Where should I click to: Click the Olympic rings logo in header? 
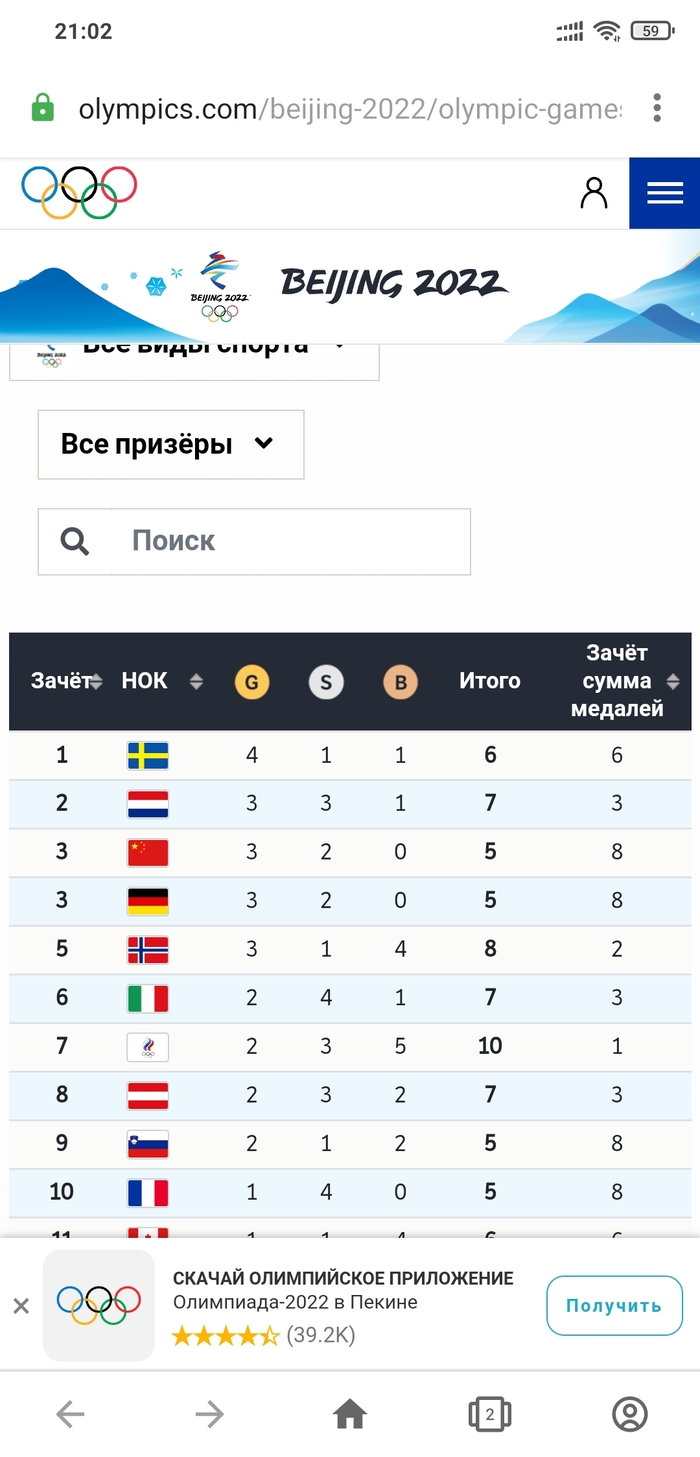coord(79,190)
